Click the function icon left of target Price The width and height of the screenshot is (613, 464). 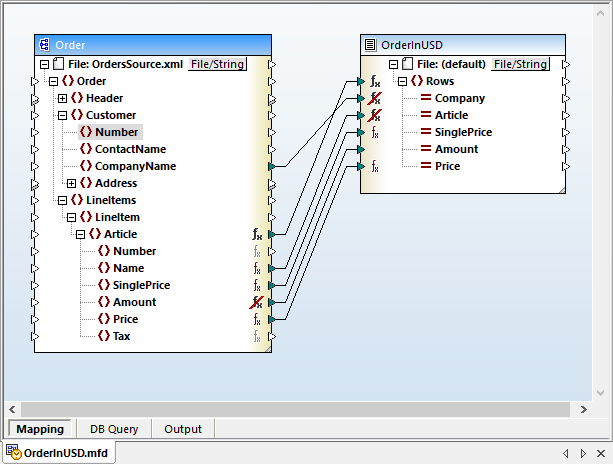click(375, 166)
